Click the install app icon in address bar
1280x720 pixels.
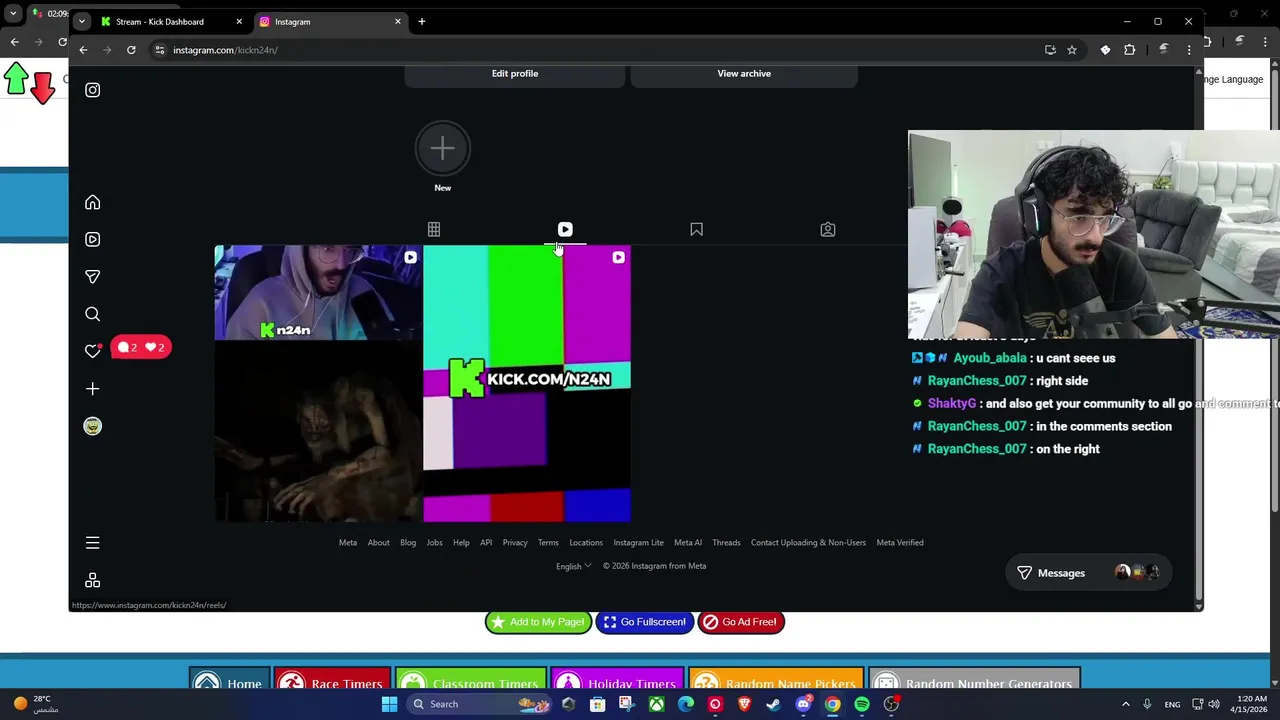point(1050,50)
